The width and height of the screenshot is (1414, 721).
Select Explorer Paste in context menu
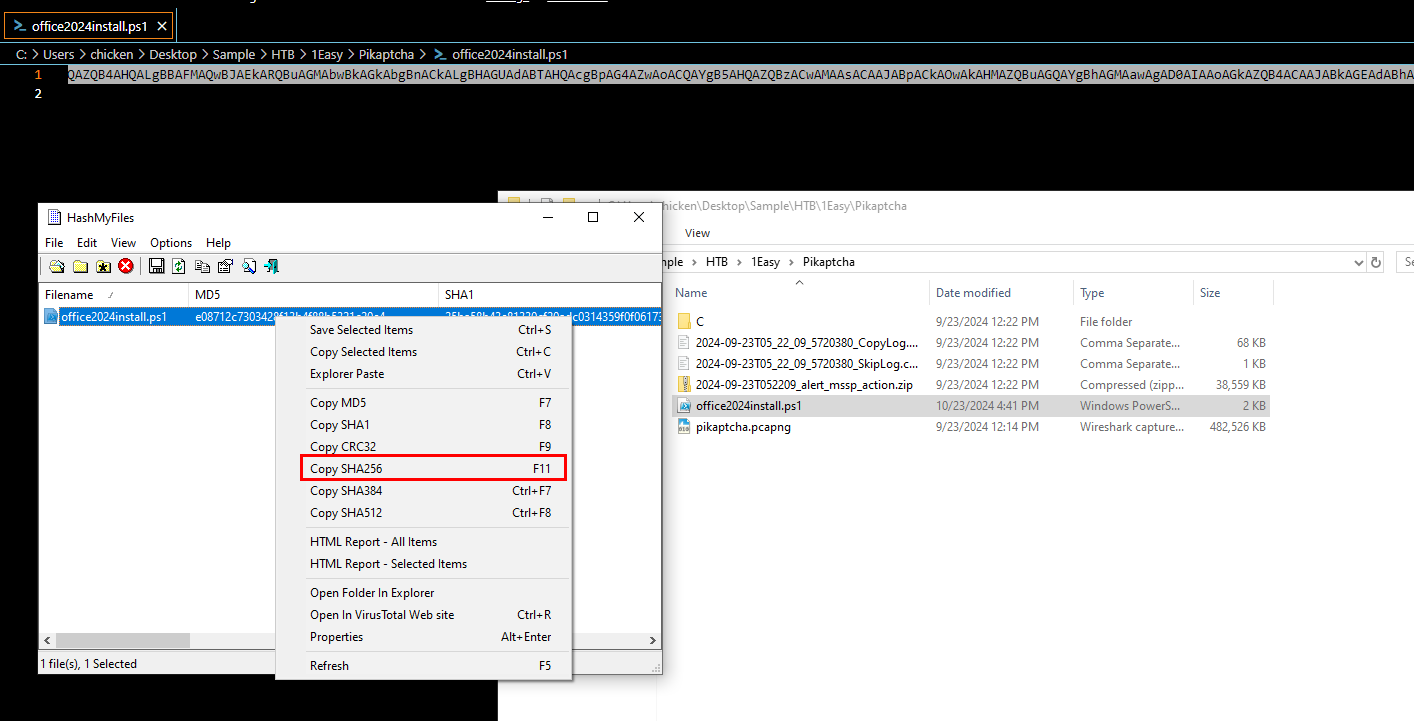coord(430,374)
